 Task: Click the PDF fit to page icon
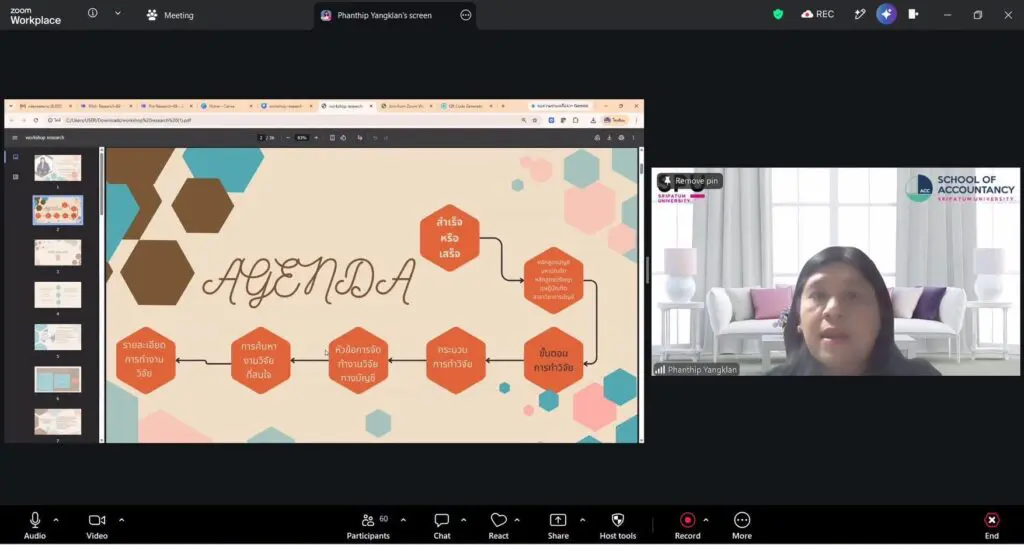(332, 138)
